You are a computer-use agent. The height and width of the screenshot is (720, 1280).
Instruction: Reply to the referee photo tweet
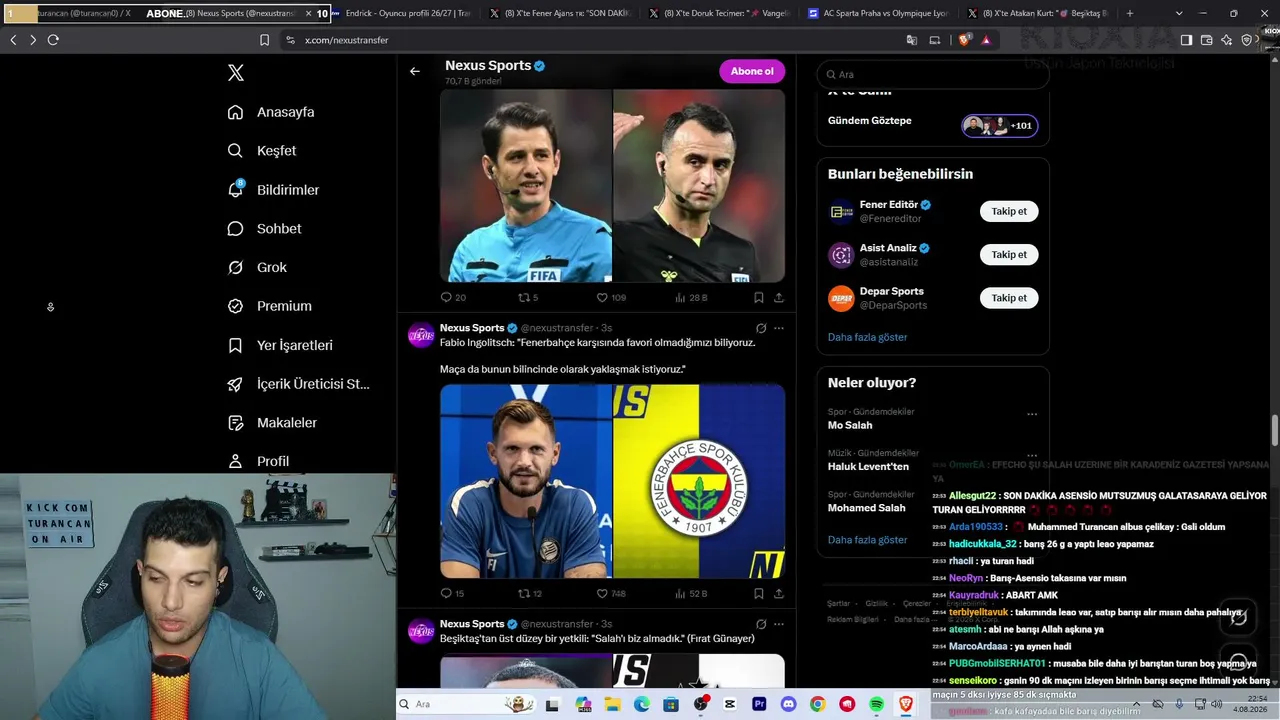tap(453, 297)
